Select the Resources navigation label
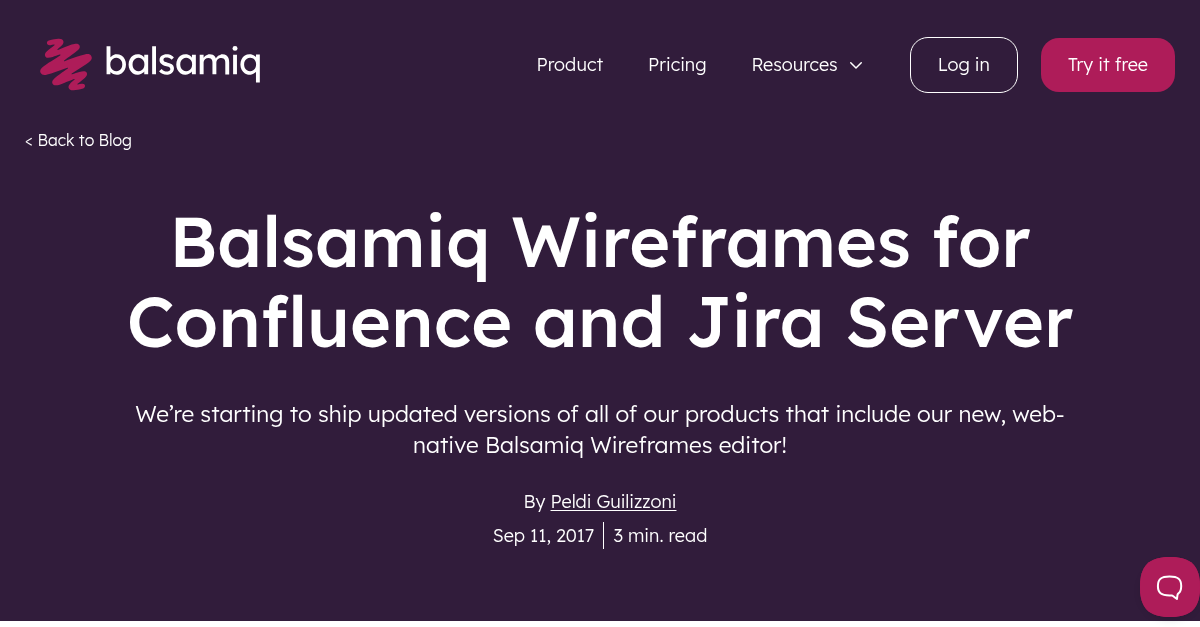Viewport: 1200px width, 627px height. (x=794, y=65)
